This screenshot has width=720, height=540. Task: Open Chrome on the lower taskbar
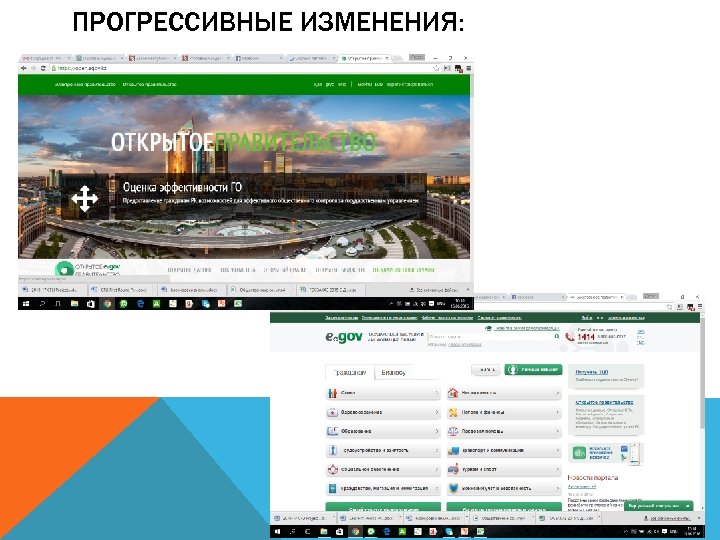[355, 531]
